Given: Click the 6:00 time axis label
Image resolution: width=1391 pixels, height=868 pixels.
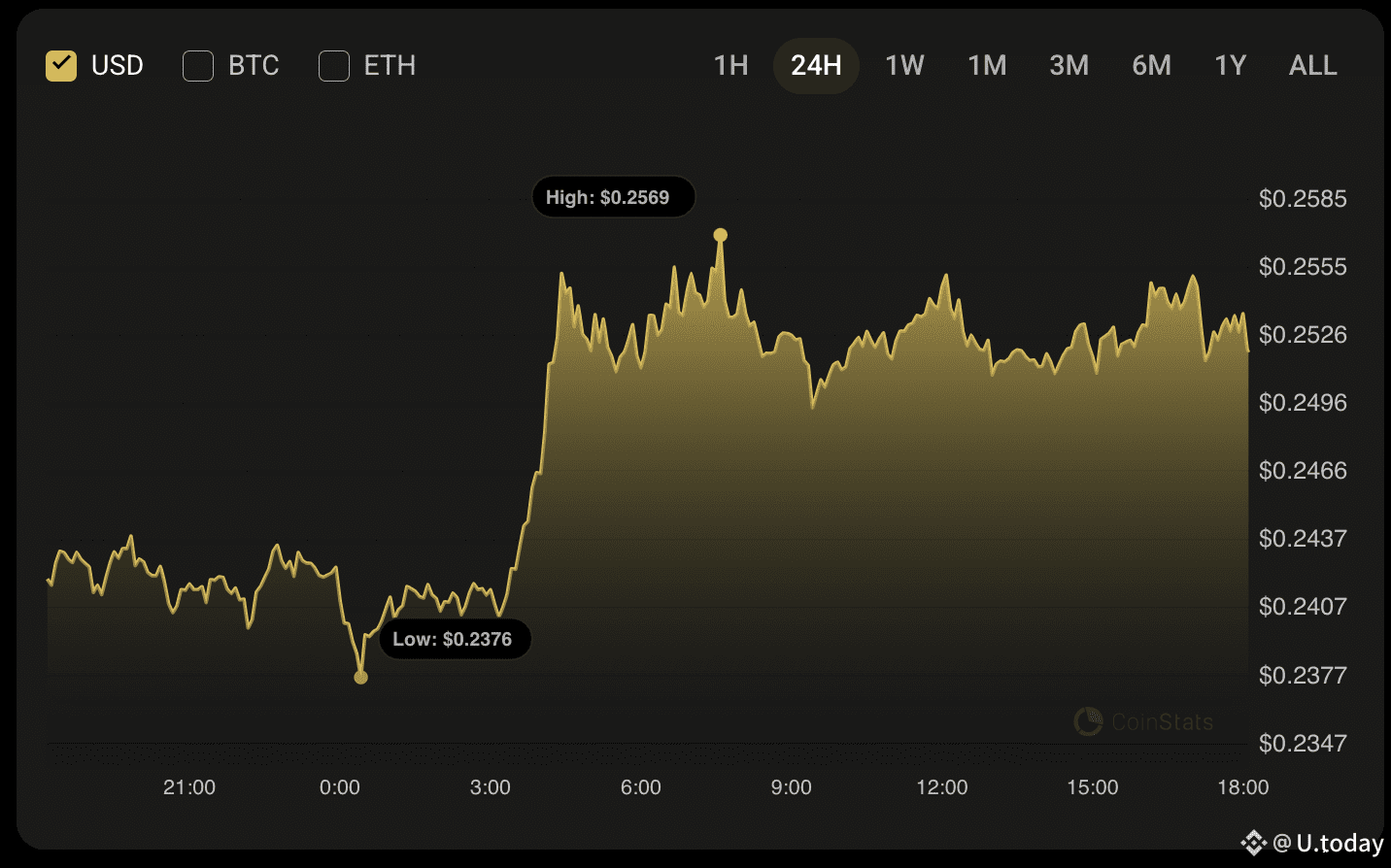Looking at the screenshot, I should coord(641,787).
